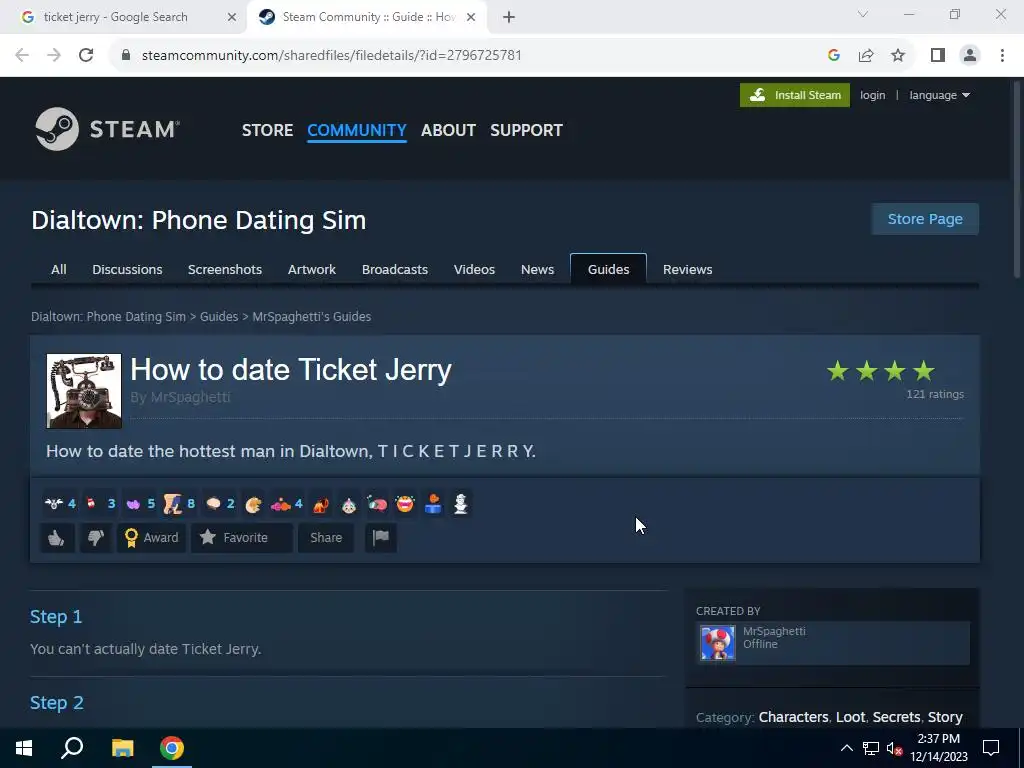The width and height of the screenshot is (1024, 768).
Task: Click the Steam logo
Action: 107,129
